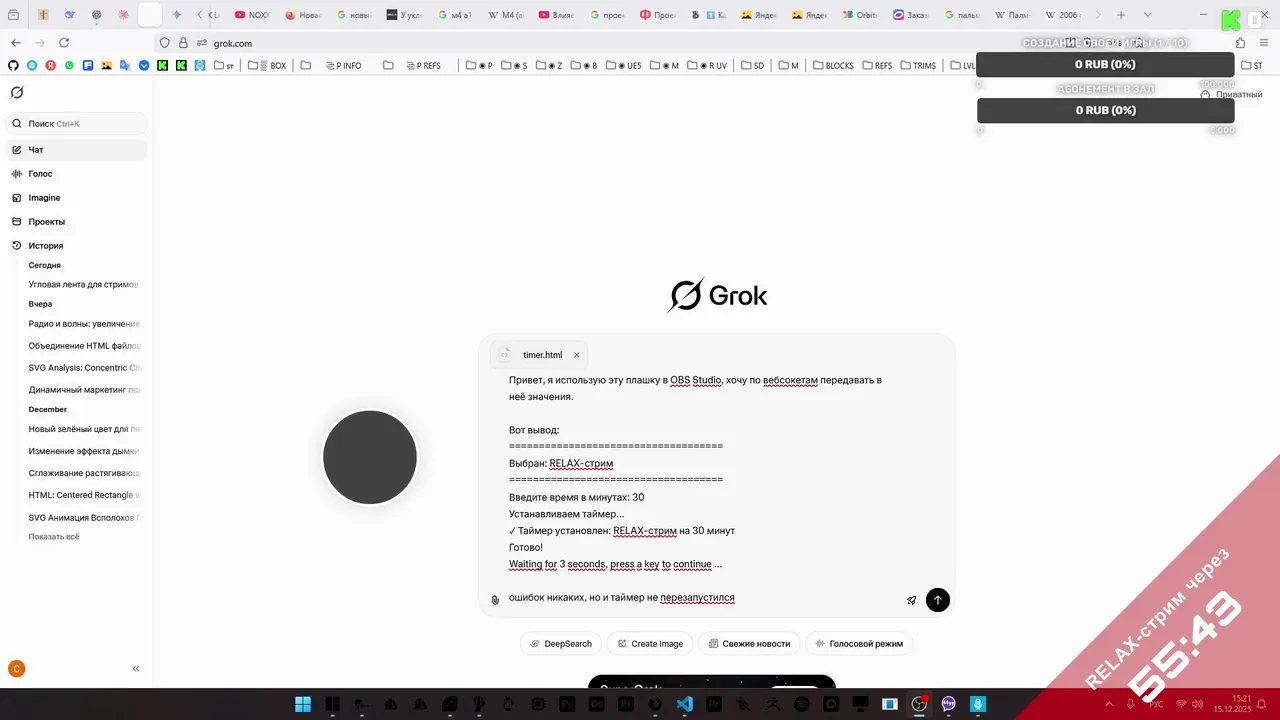Open chat 'Новый зелёный цвет'
Screen dimensions: 1280x720
[x=83, y=429]
